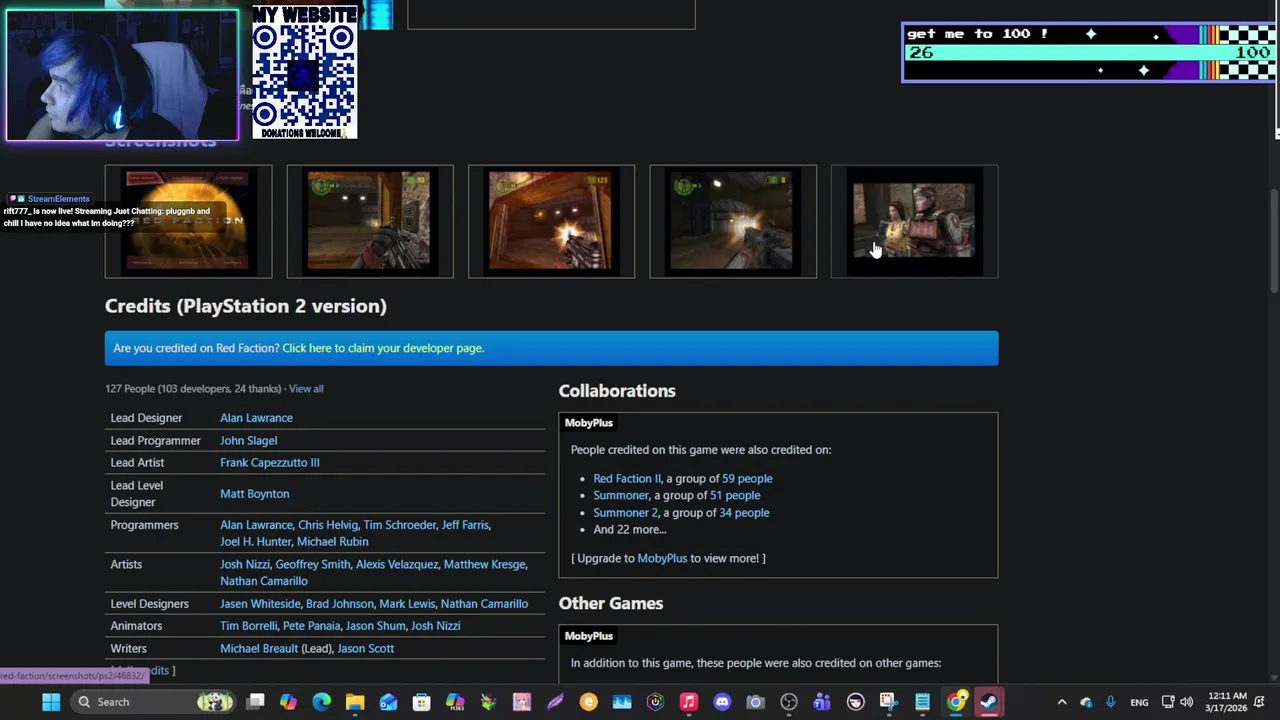
Task: Open Matt Boynton's profile
Action: point(254,494)
